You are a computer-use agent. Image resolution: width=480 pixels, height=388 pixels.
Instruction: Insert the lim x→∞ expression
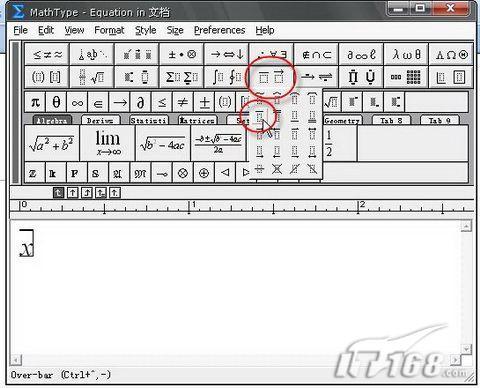point(107,143)
